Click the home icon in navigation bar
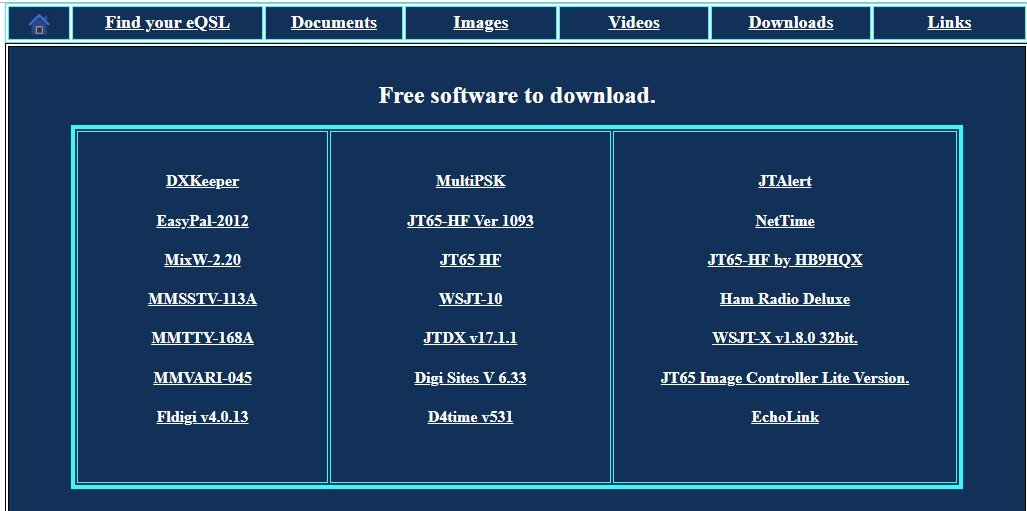 coord(39,24)
